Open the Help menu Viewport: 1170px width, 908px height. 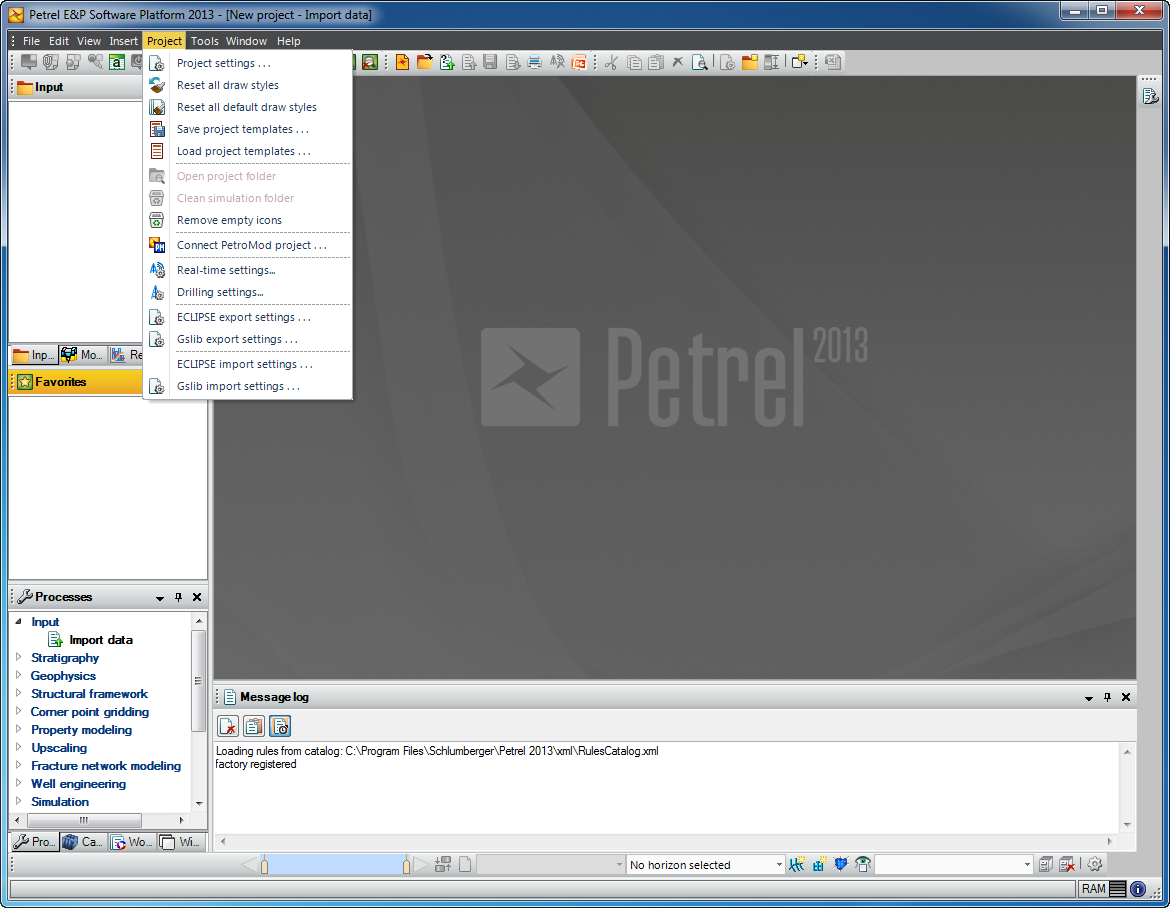click(x=288, y=41)
